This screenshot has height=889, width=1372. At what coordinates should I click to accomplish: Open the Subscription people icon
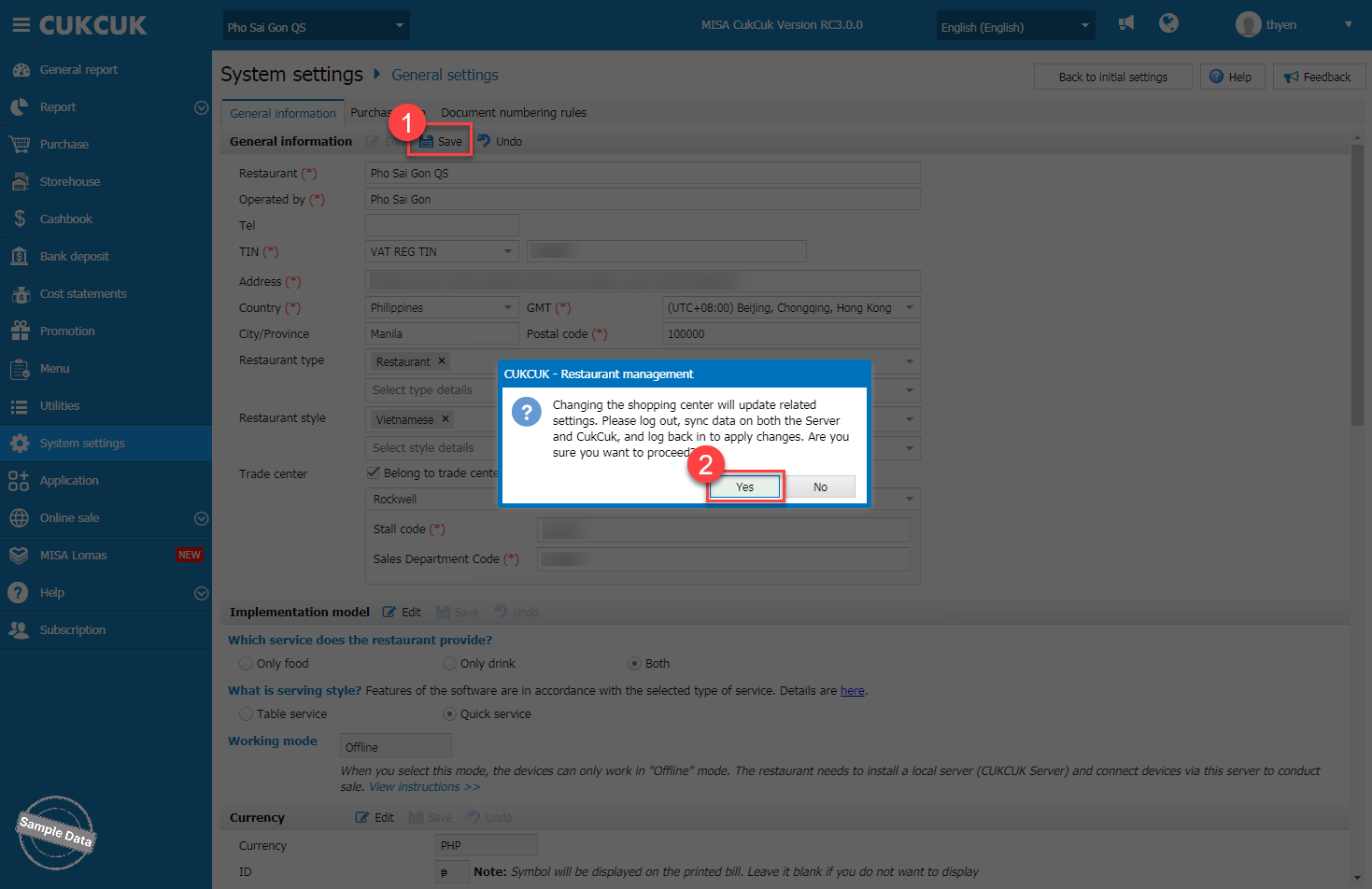[x=20, y=630]
